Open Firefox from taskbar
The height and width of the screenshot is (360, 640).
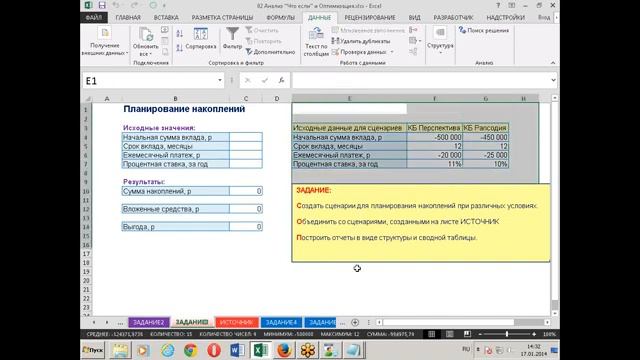point(284,350)
